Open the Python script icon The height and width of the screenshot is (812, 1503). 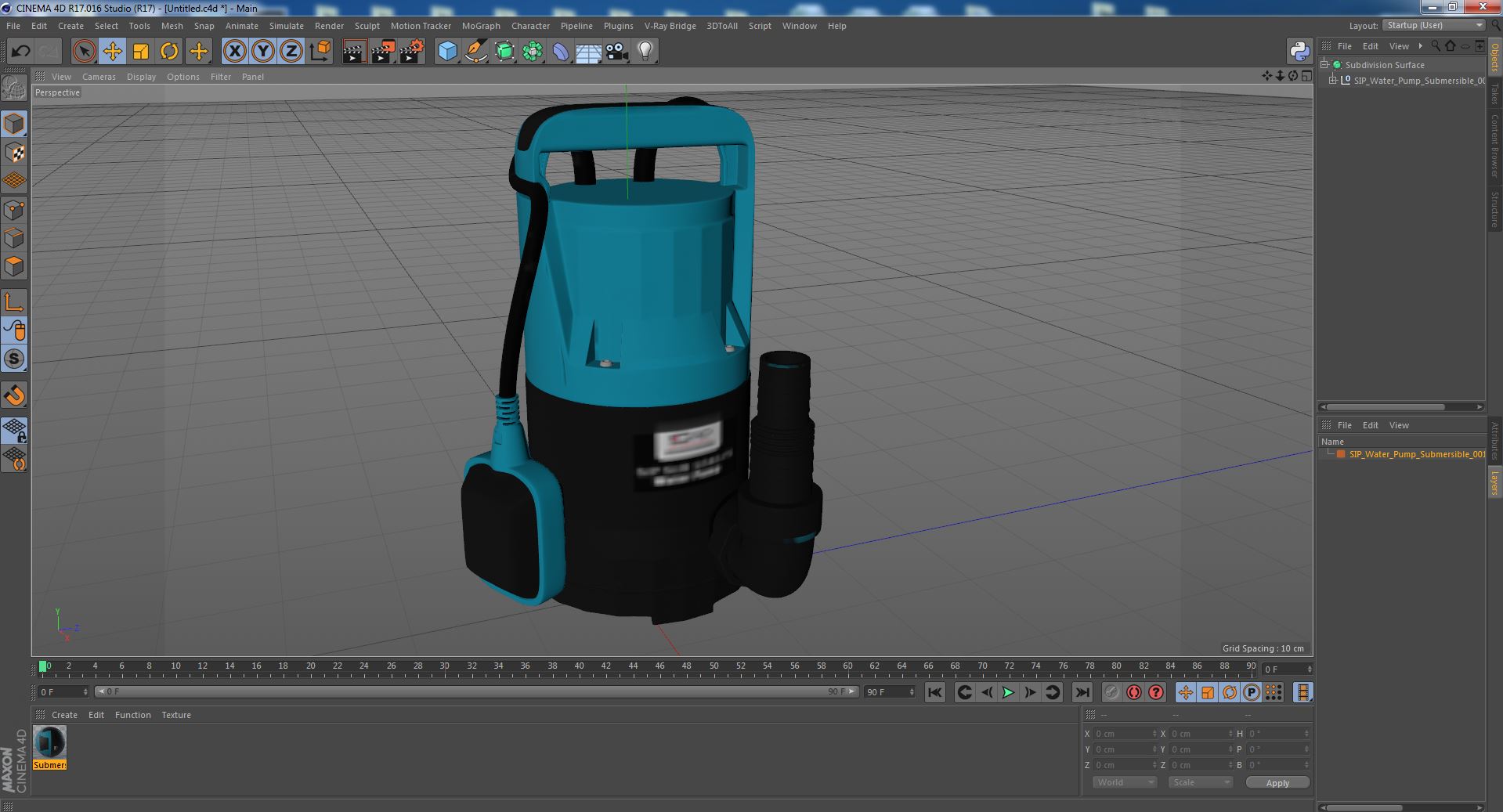tap(1299, 52)
